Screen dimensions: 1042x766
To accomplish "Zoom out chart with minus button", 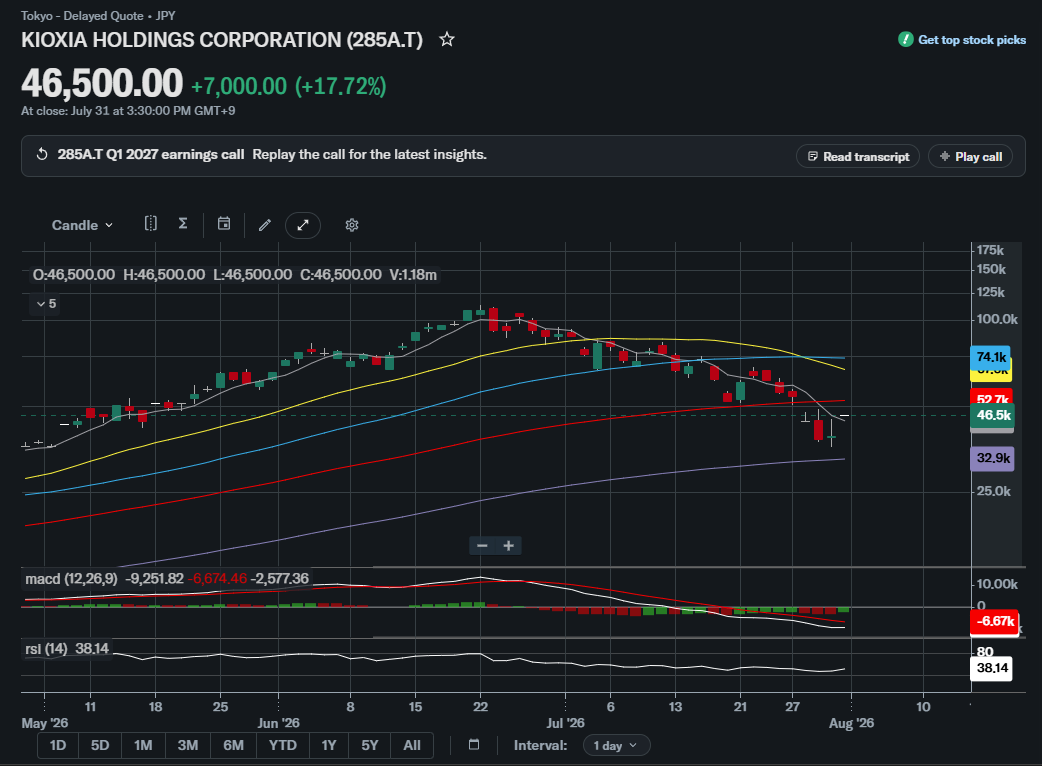I will [482, 546].
